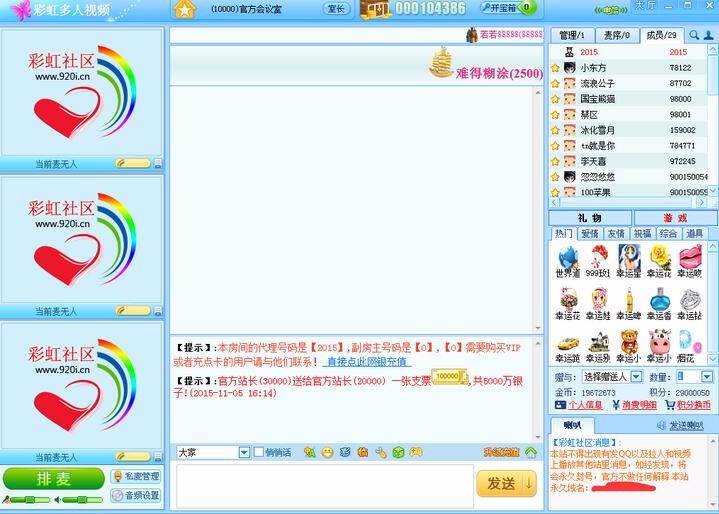Click the search magnifier above member list
719x514 pixels.
(694, 35)
